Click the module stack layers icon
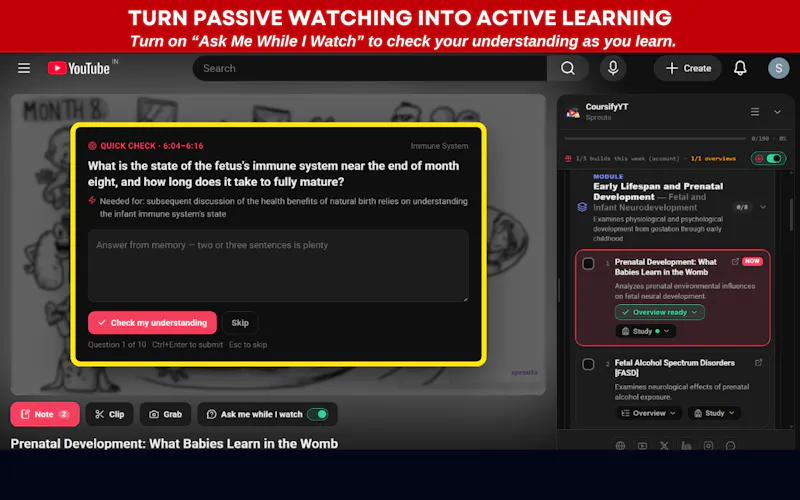Image resolution: width=800 pixels, height=500 pixels. 582,207
